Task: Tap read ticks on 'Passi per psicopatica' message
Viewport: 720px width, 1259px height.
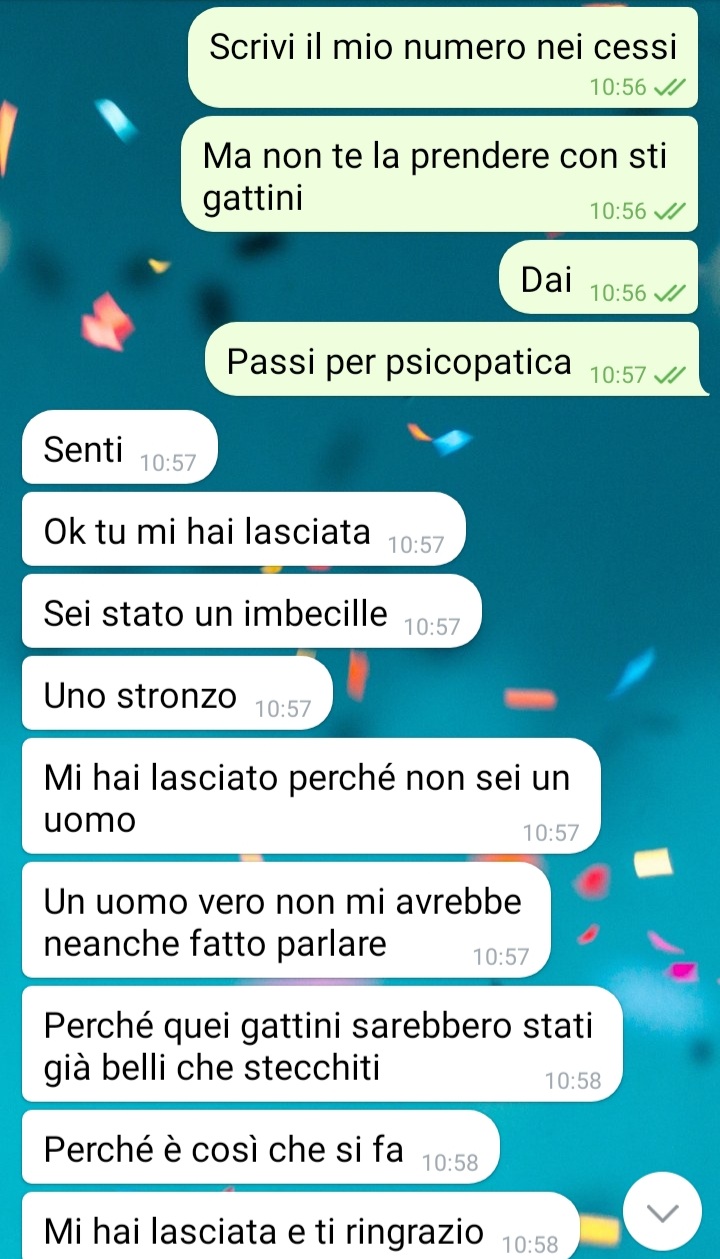Action: 670,376
